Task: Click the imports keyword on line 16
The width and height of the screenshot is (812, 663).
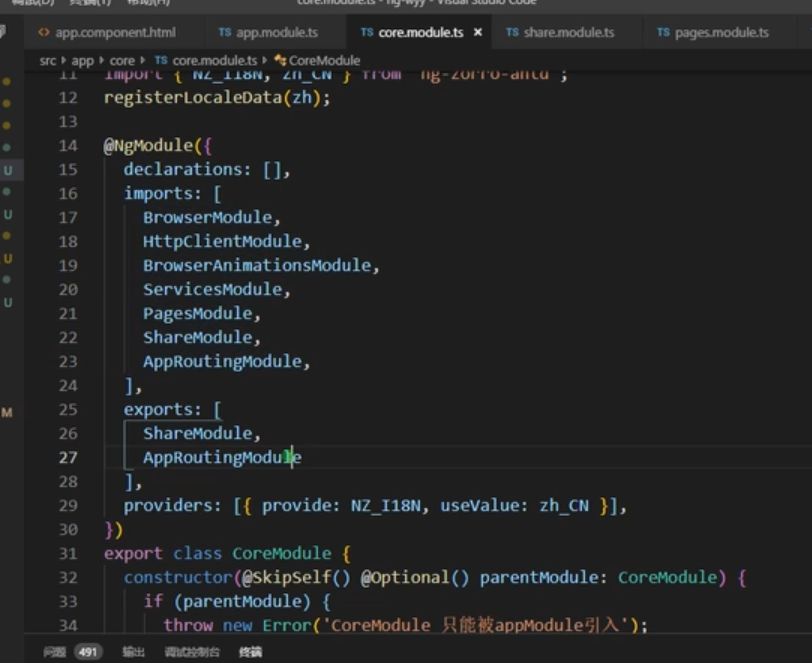Action: point(157,193)
